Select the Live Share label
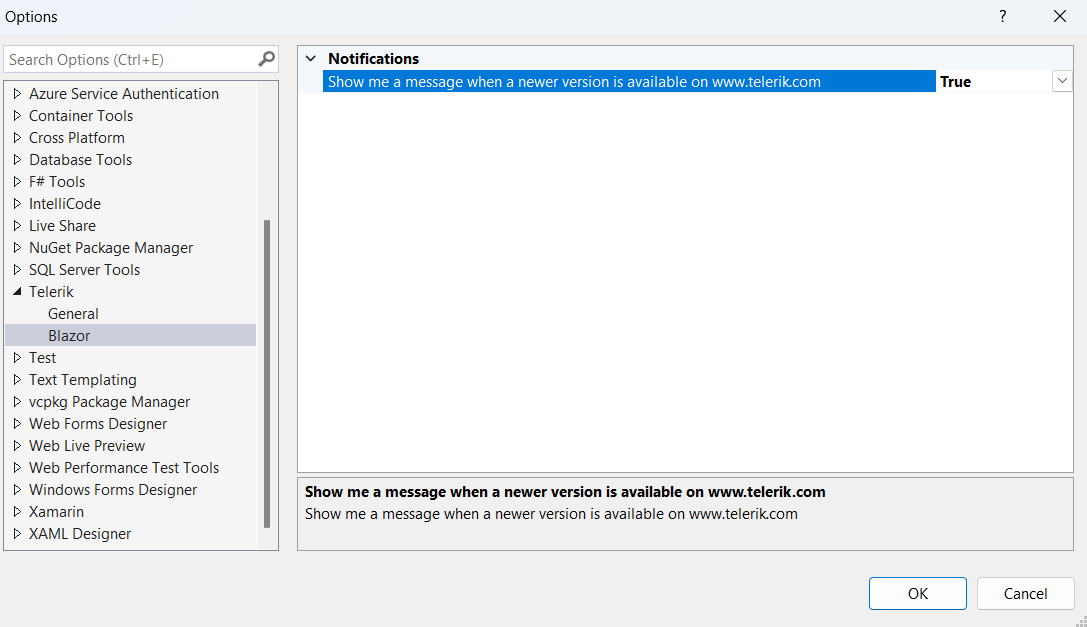This screenshot has height=627, width=1087. tap(62, 225)
